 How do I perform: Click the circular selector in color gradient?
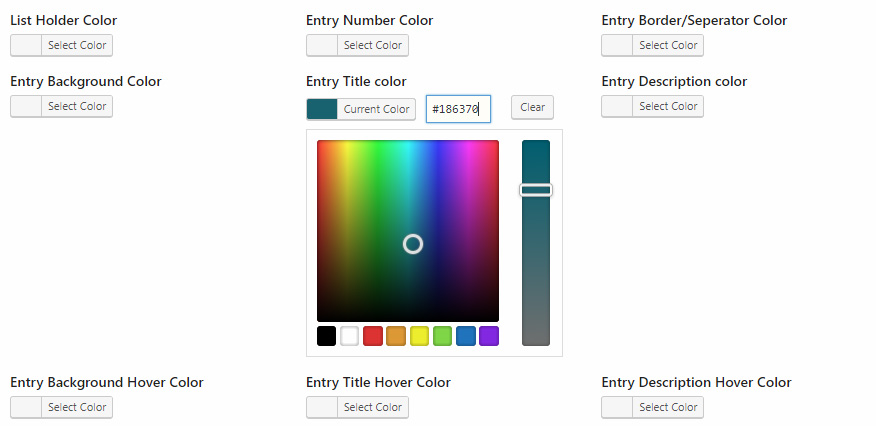click(x=413, y=244)
